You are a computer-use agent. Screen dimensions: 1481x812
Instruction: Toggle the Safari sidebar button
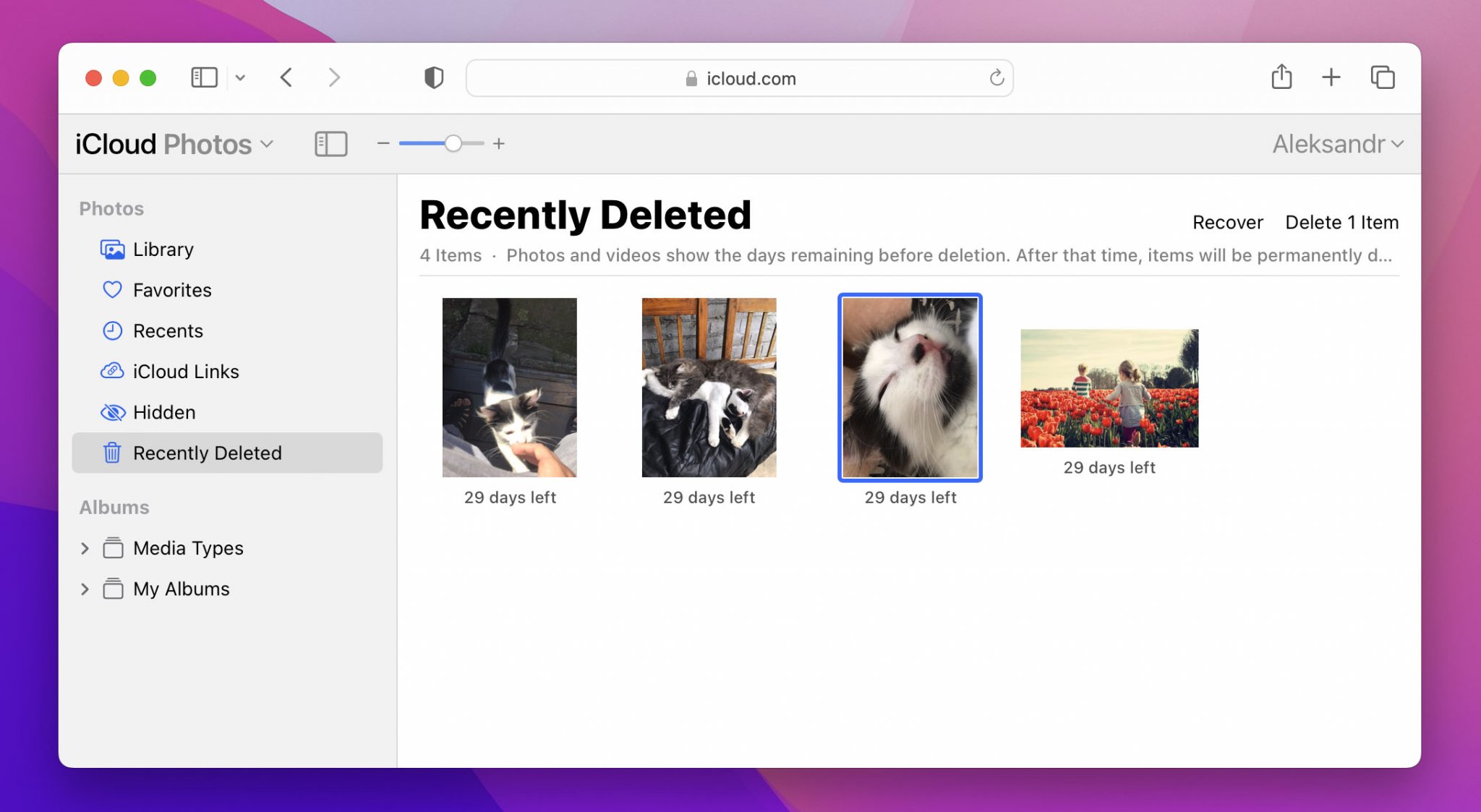[204, 77]
